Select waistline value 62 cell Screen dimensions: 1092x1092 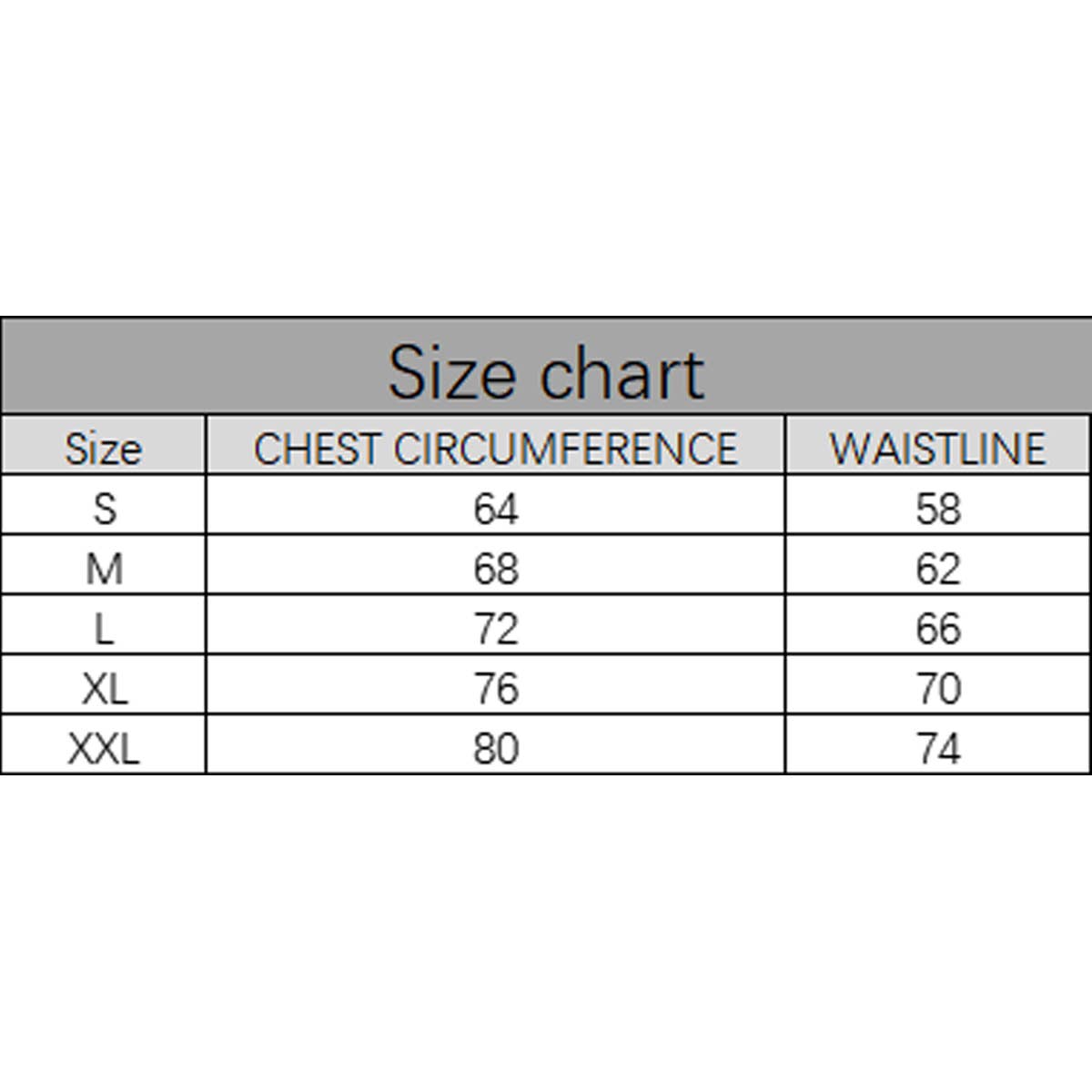point(937,569)
